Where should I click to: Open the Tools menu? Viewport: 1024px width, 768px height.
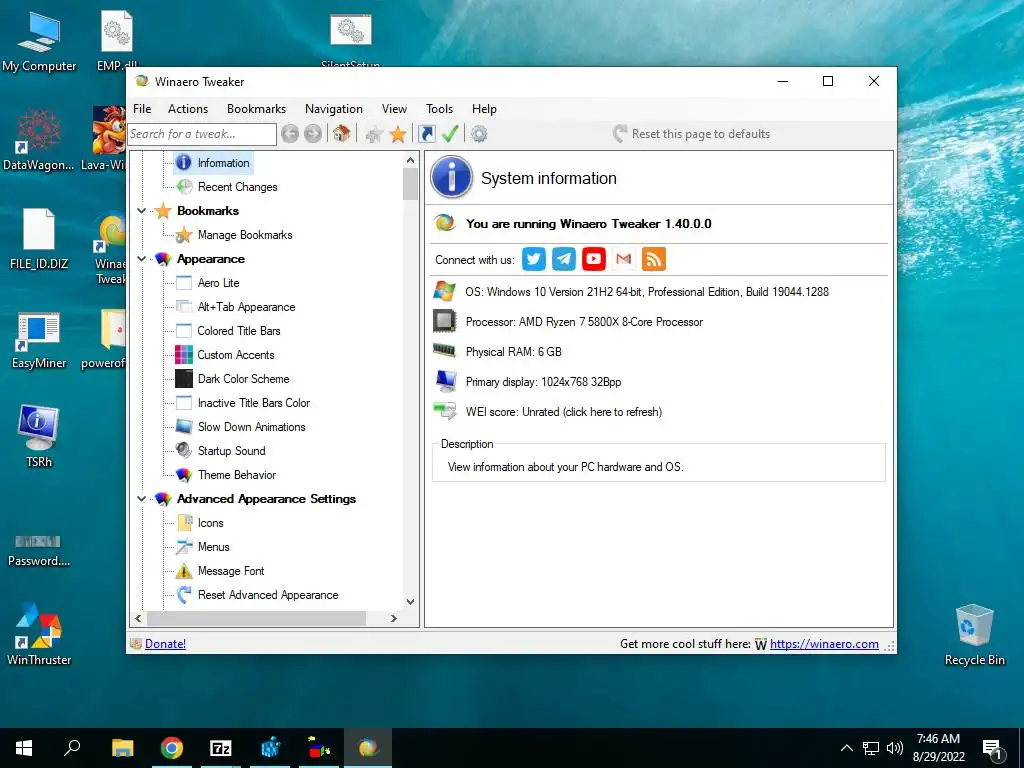(440, 109)
